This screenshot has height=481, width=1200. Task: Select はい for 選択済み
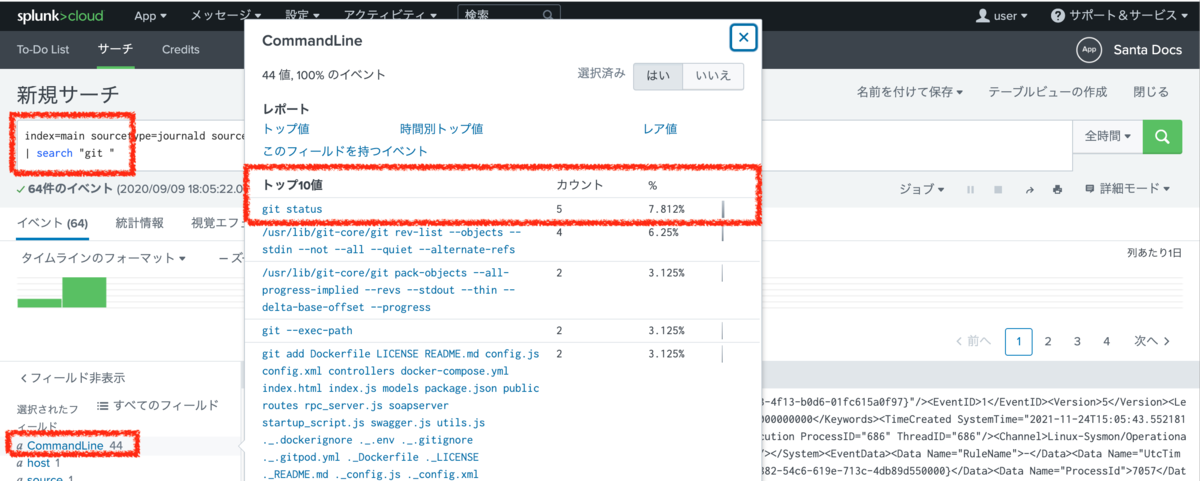tap(658, 76)
